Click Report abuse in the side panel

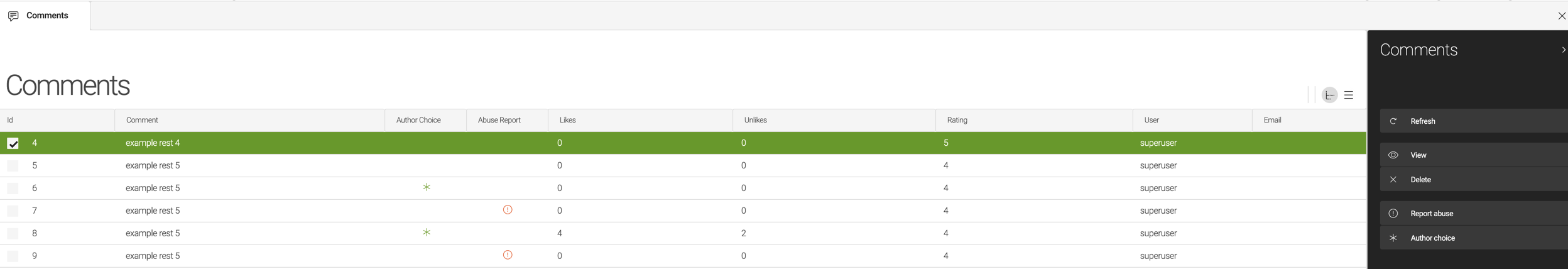click(x=1431, y=214)
